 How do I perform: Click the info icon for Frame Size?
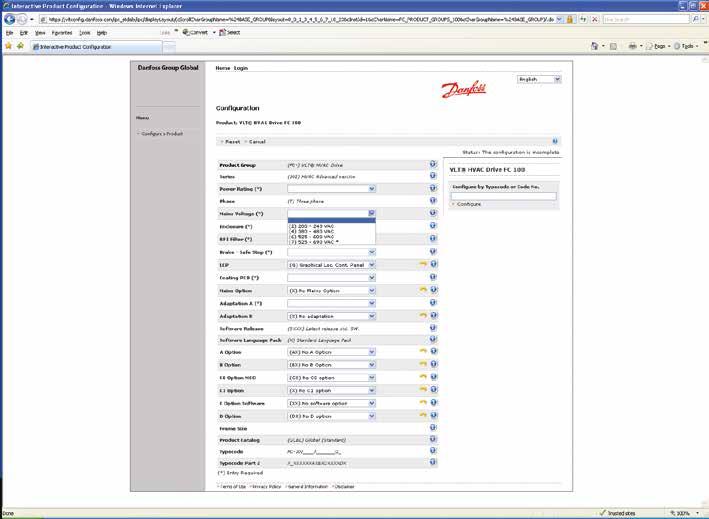pos(433,427)
